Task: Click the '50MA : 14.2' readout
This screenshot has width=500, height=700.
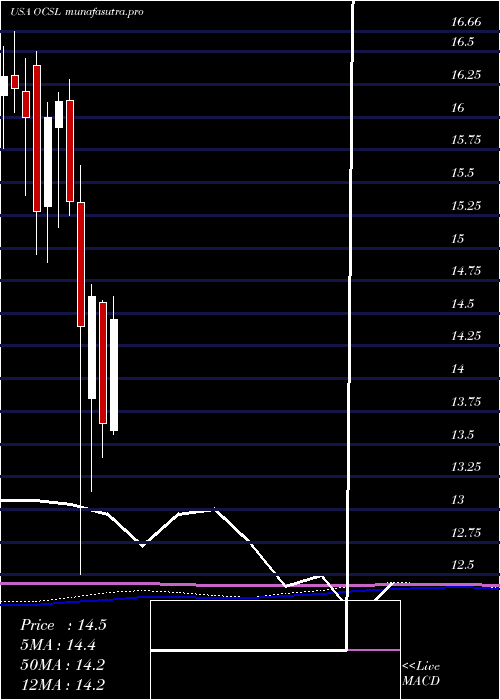Action: pyautogui.click(x=62, y=665)
